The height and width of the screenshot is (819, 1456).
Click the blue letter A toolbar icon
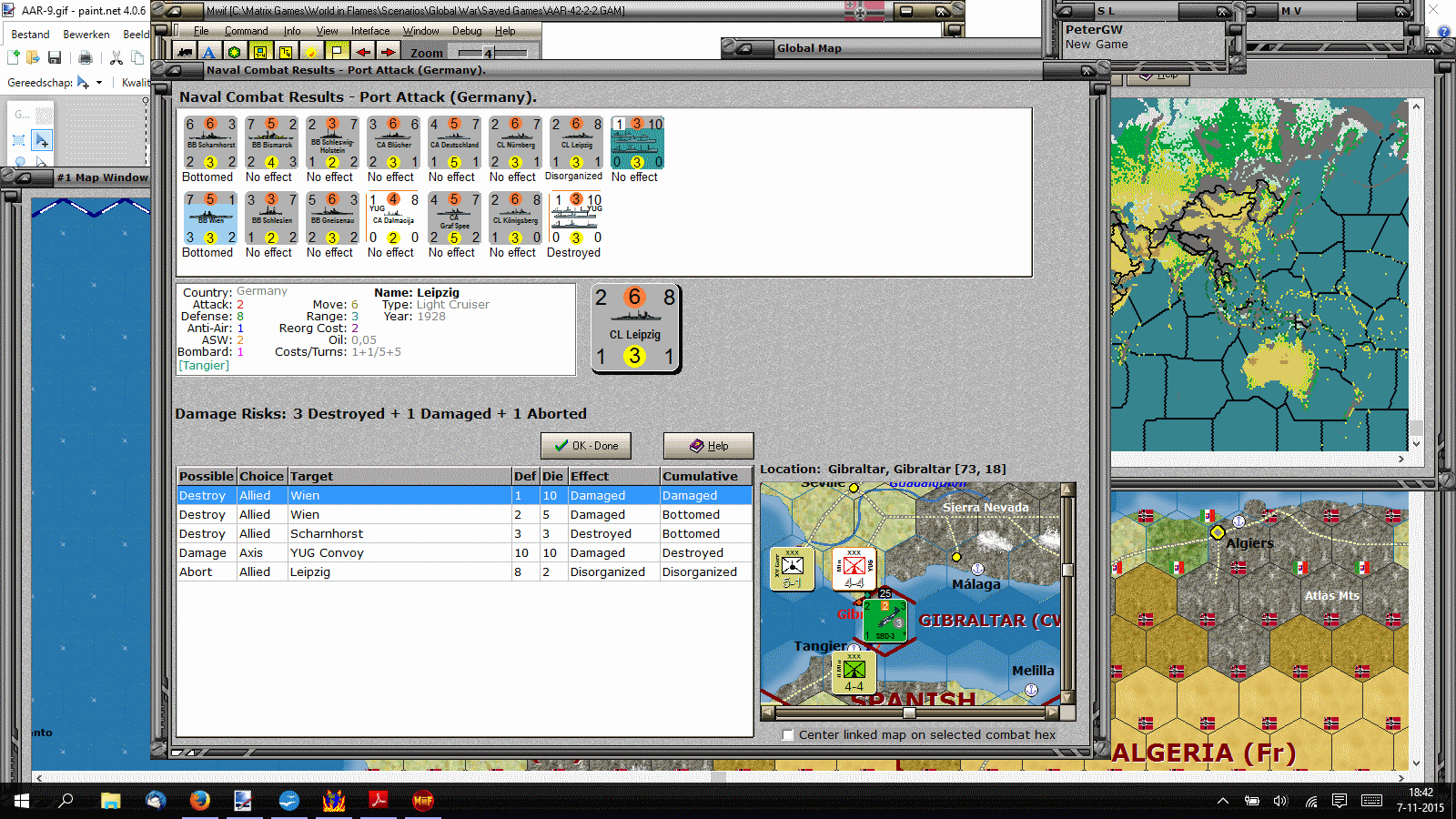point(209,53)
